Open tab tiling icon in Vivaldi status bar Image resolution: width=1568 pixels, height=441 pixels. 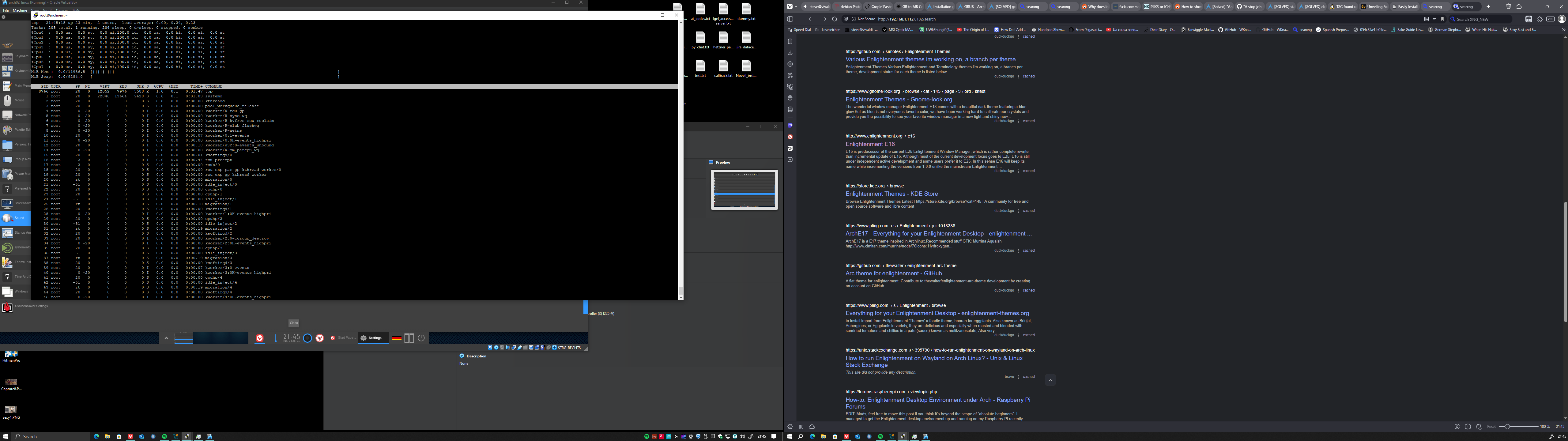click(x=1468, y=426)
